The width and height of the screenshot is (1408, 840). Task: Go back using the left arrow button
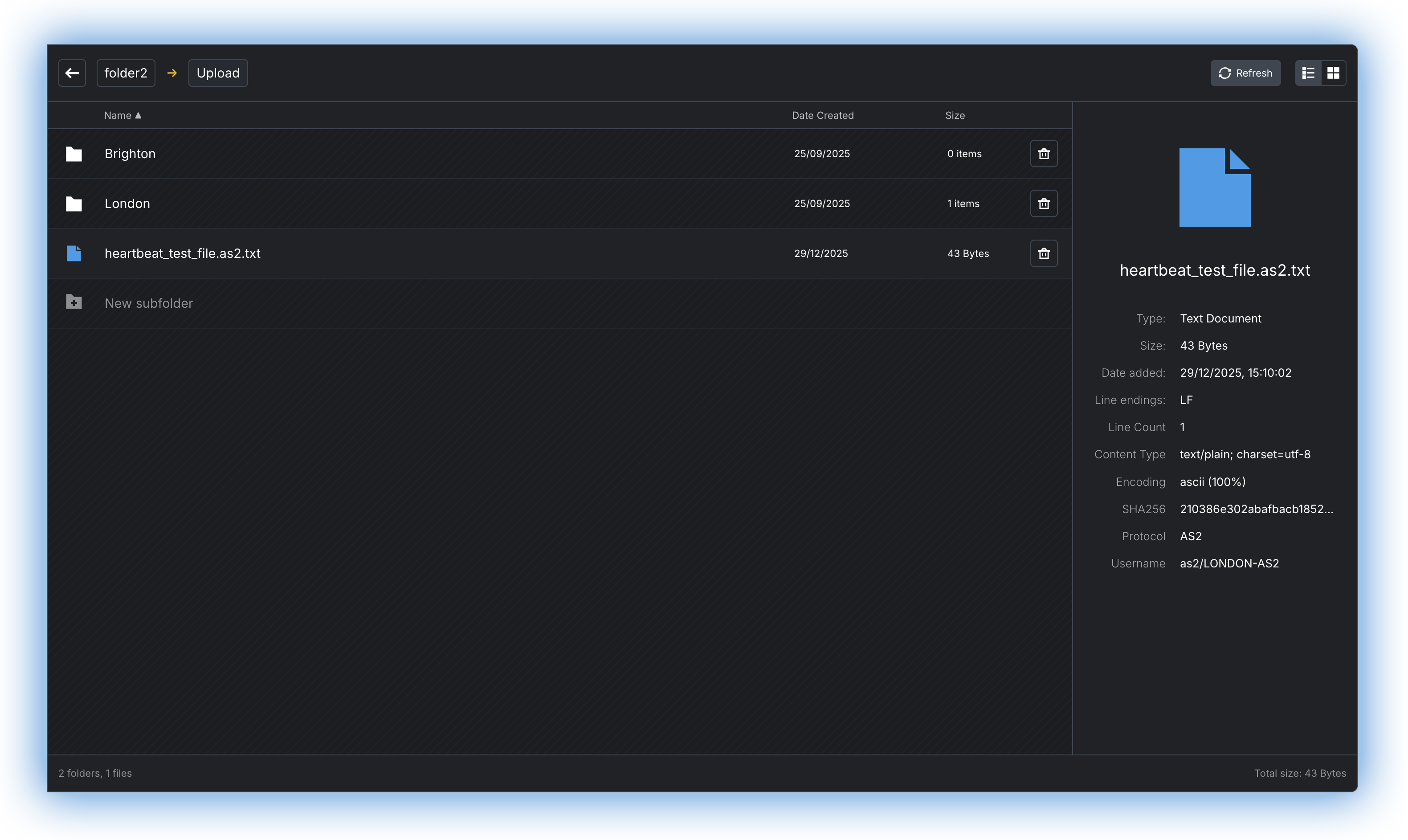pos(72,73)
